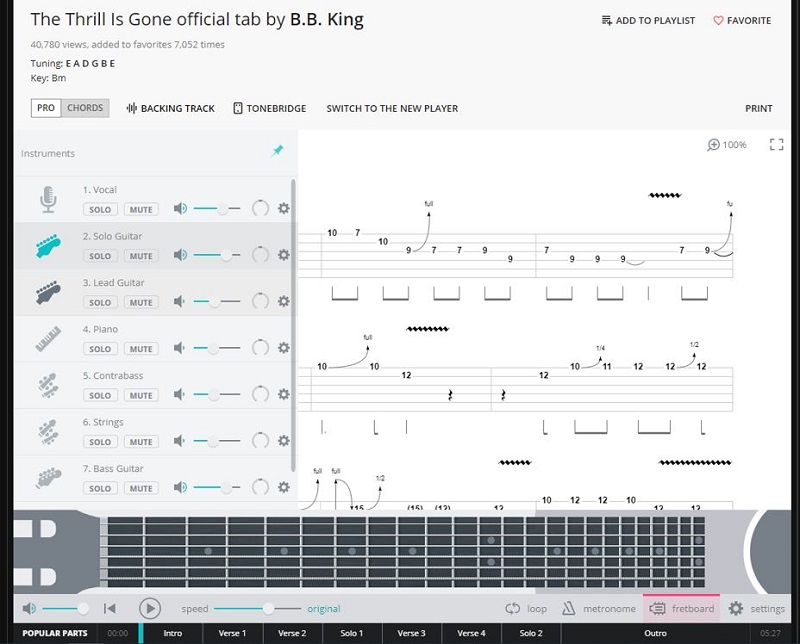800x644 pixels.
Task: Jump to the Outro section
Action: 655,633
